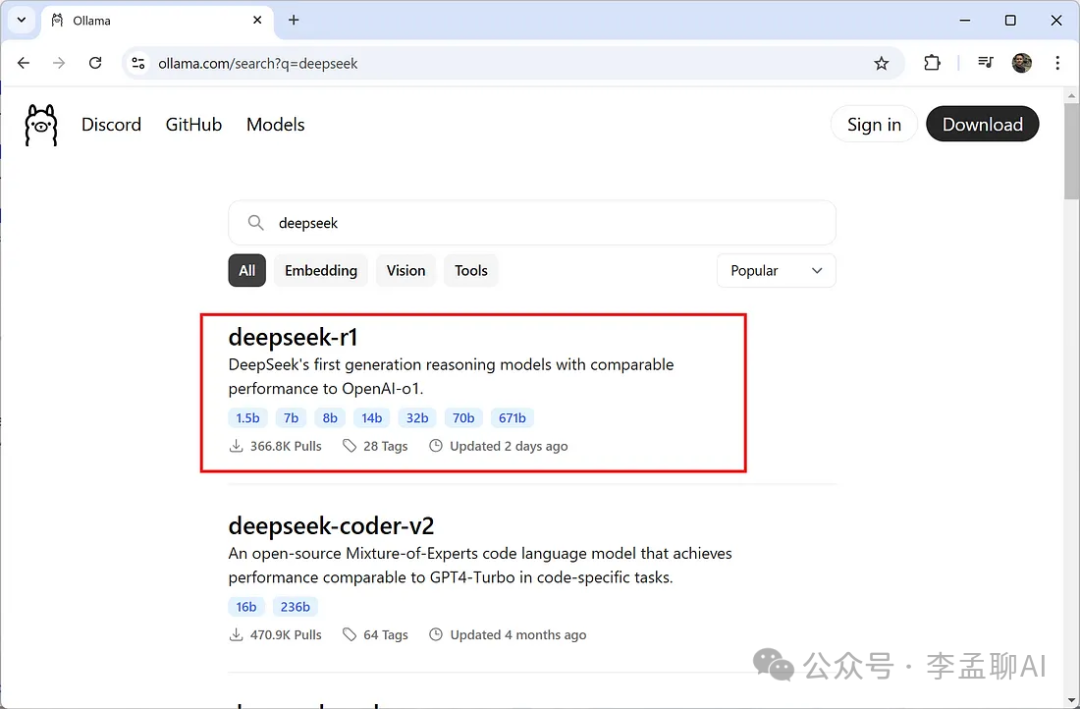
Task: Reload the page
Action: pyautogui.click(x=95, y=63)
